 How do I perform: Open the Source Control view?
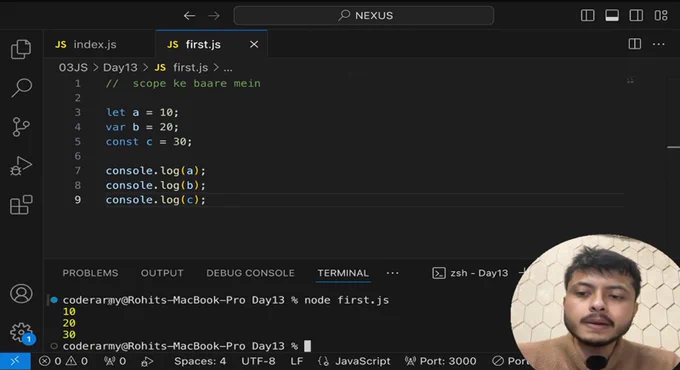click(x=21, y=127)
